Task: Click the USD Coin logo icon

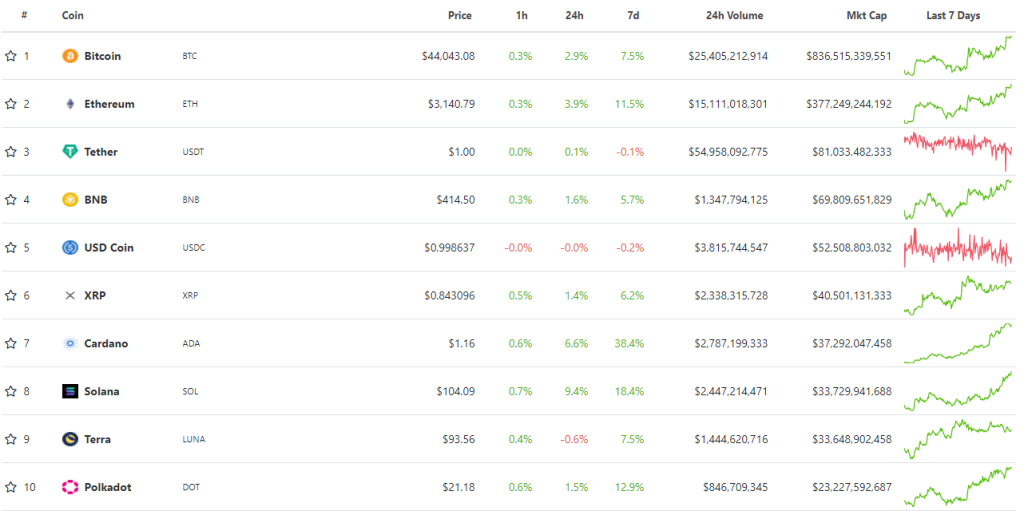Action: click(70, 248)
